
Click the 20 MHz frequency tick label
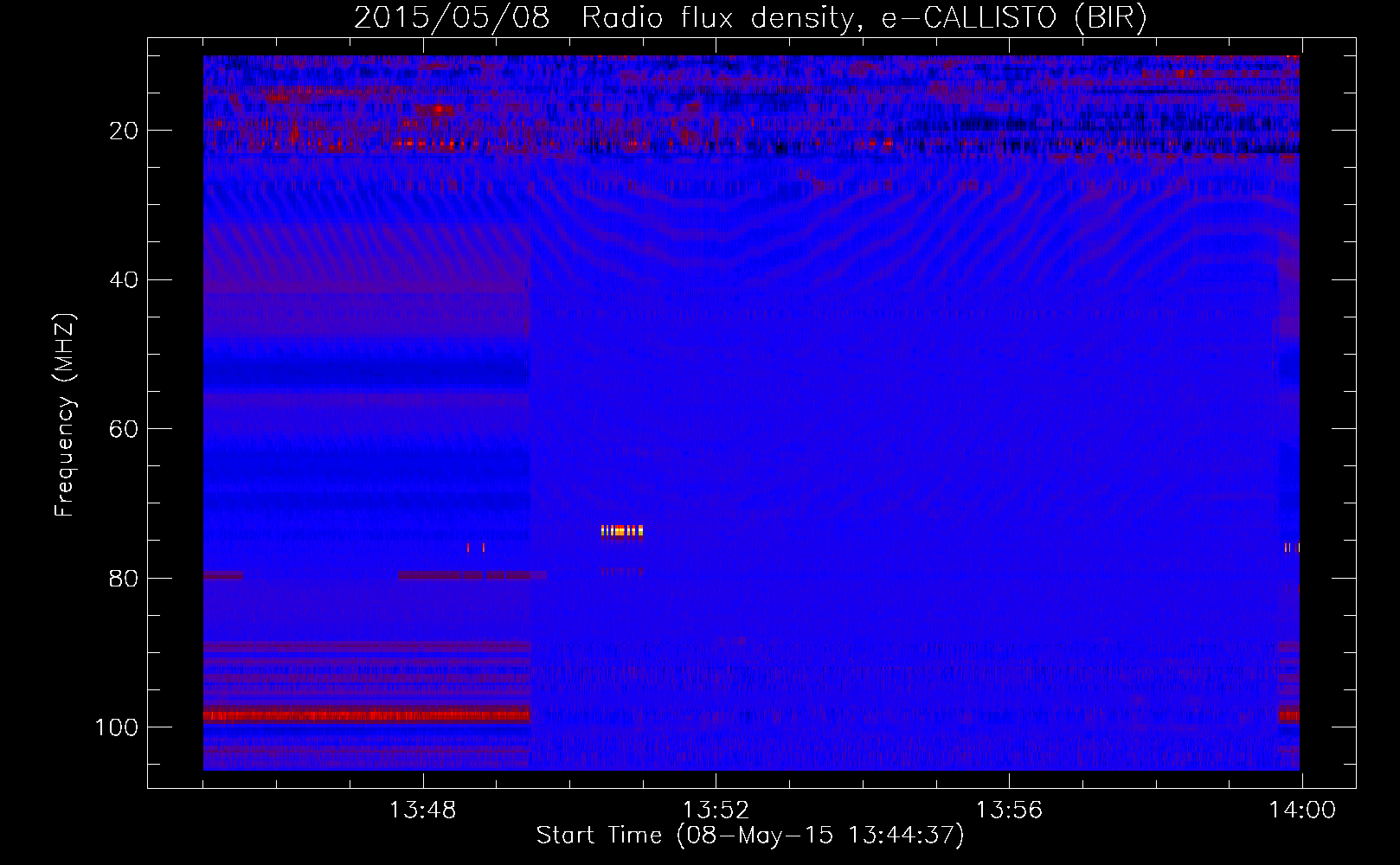tap(124, 131)
